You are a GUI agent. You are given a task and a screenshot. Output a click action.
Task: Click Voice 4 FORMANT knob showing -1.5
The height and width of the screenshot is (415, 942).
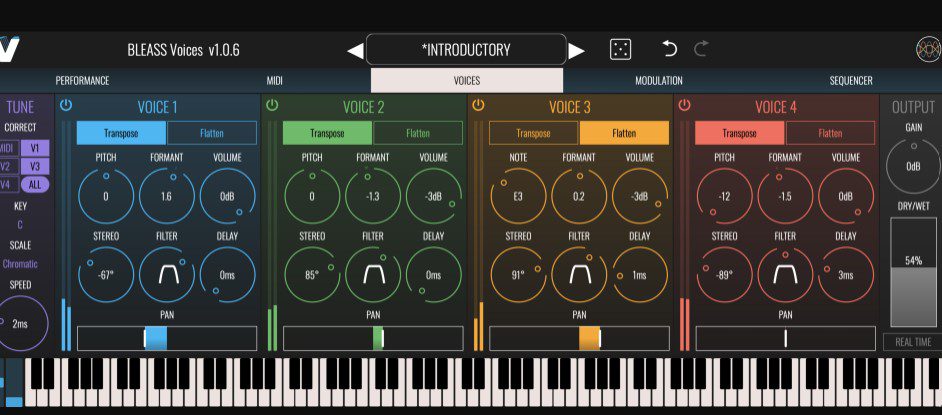[785, 196]
